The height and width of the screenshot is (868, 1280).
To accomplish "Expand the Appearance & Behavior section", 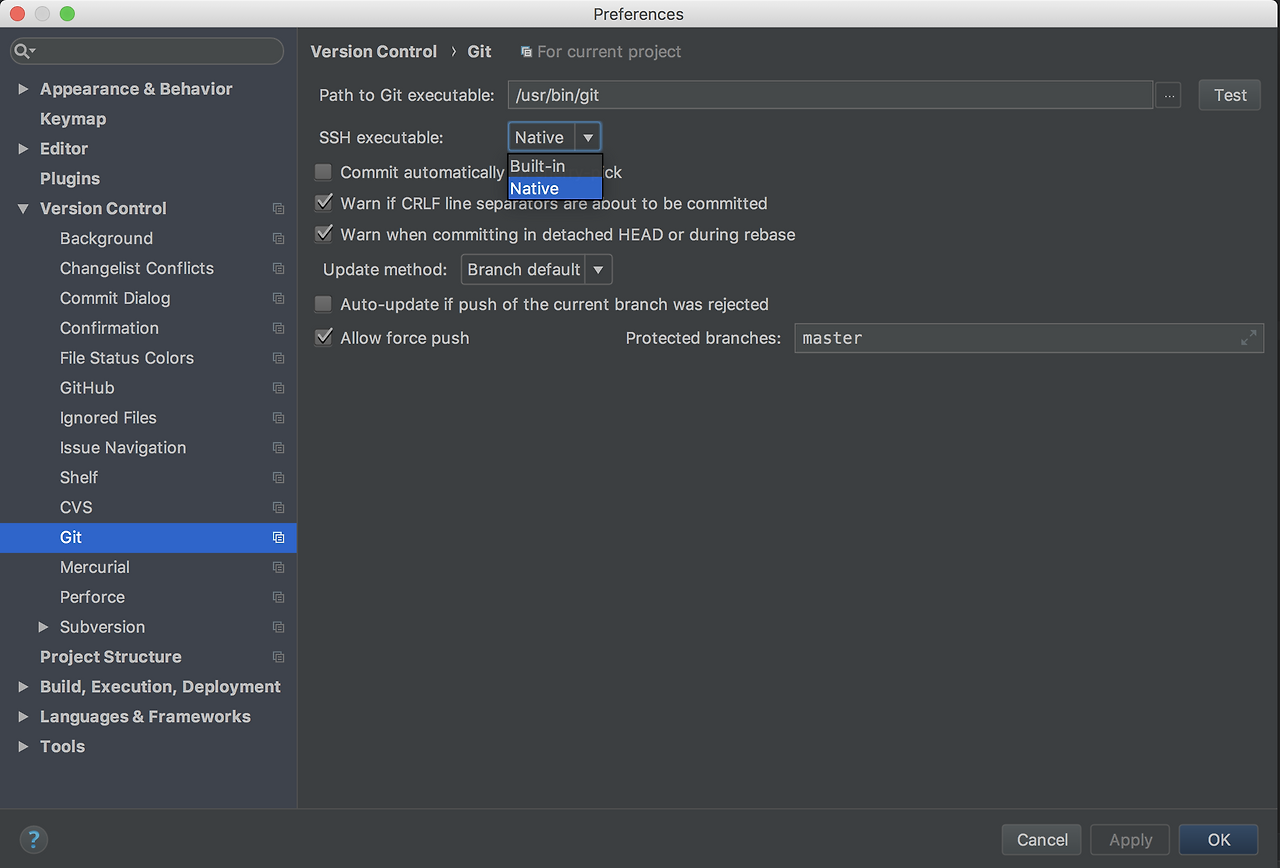I will point(23,89).
